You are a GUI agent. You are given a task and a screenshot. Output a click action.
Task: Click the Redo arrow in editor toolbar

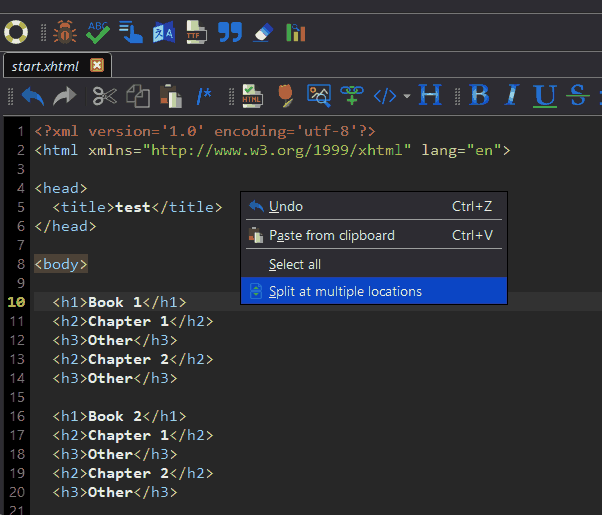click(65, 96)
